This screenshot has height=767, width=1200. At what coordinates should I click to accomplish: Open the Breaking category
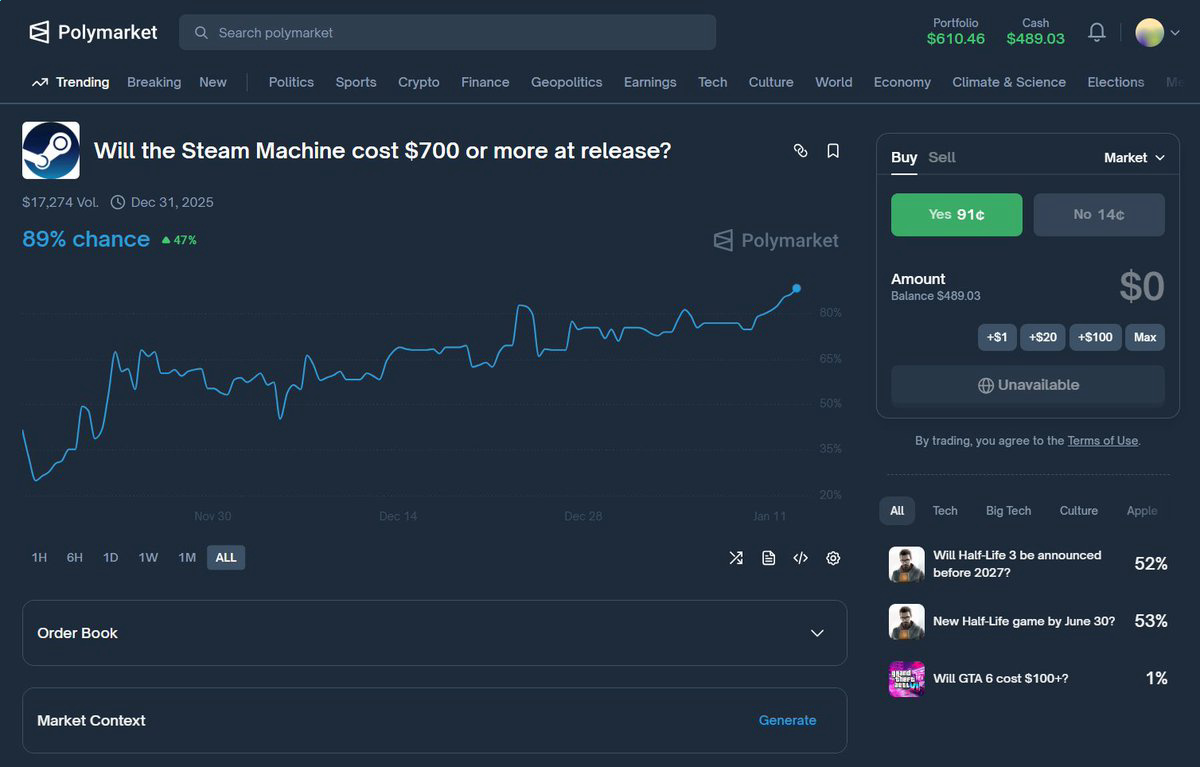point(154,82)
